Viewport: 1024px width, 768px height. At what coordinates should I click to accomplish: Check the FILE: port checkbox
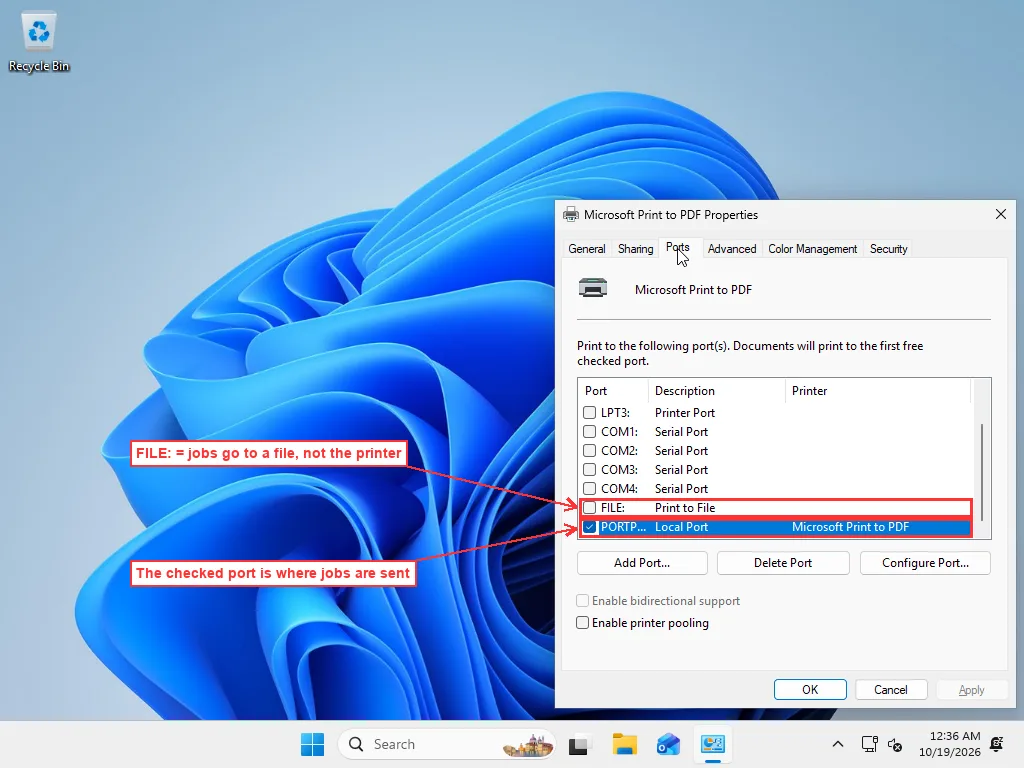[589, 507]
